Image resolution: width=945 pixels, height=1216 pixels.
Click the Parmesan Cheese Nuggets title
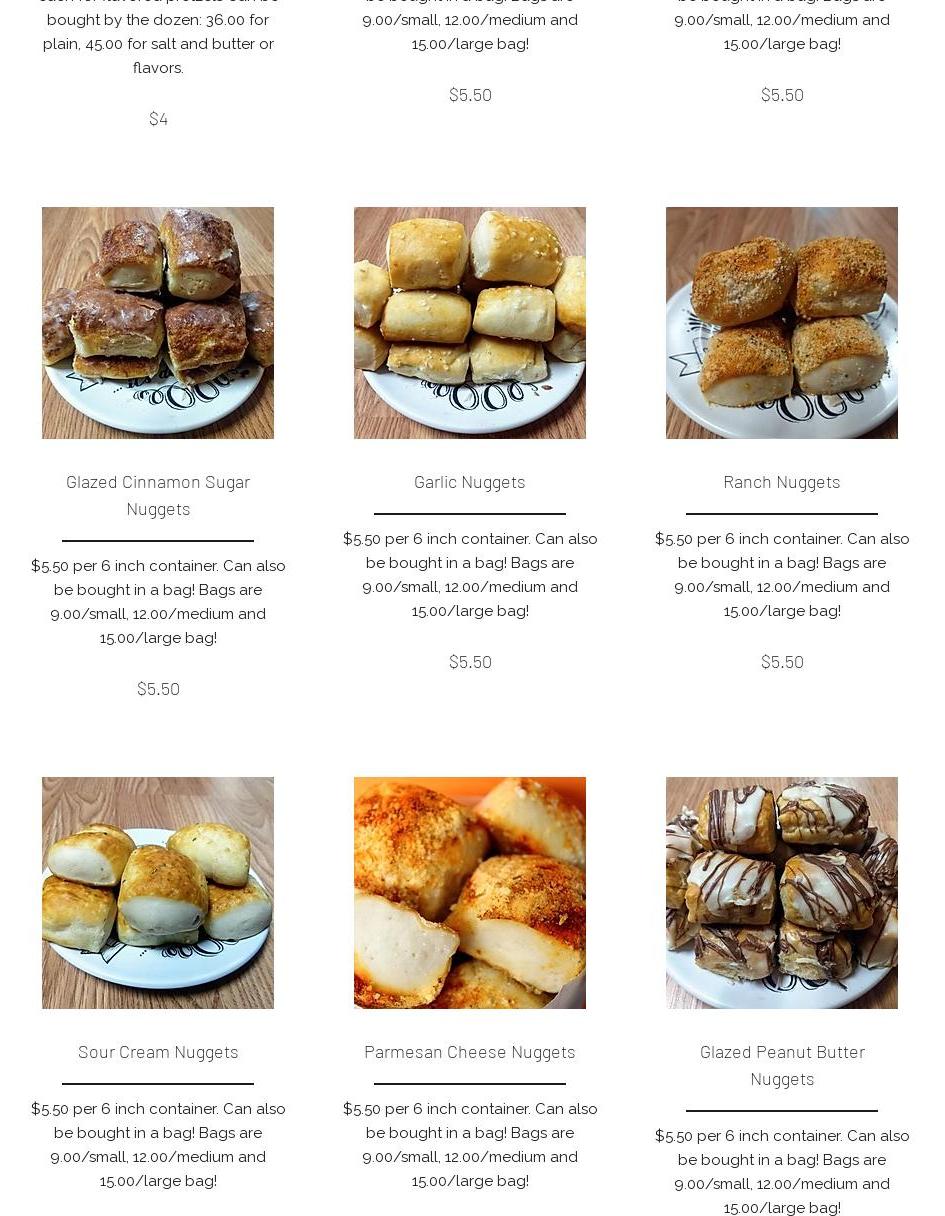pos(470,1052)
